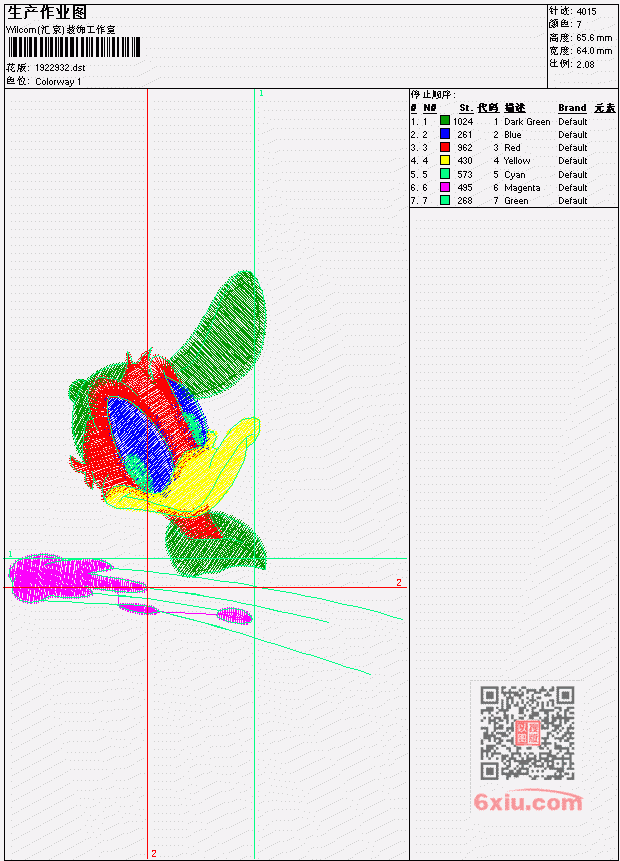Click the 'Colorway 1' label

58,82
